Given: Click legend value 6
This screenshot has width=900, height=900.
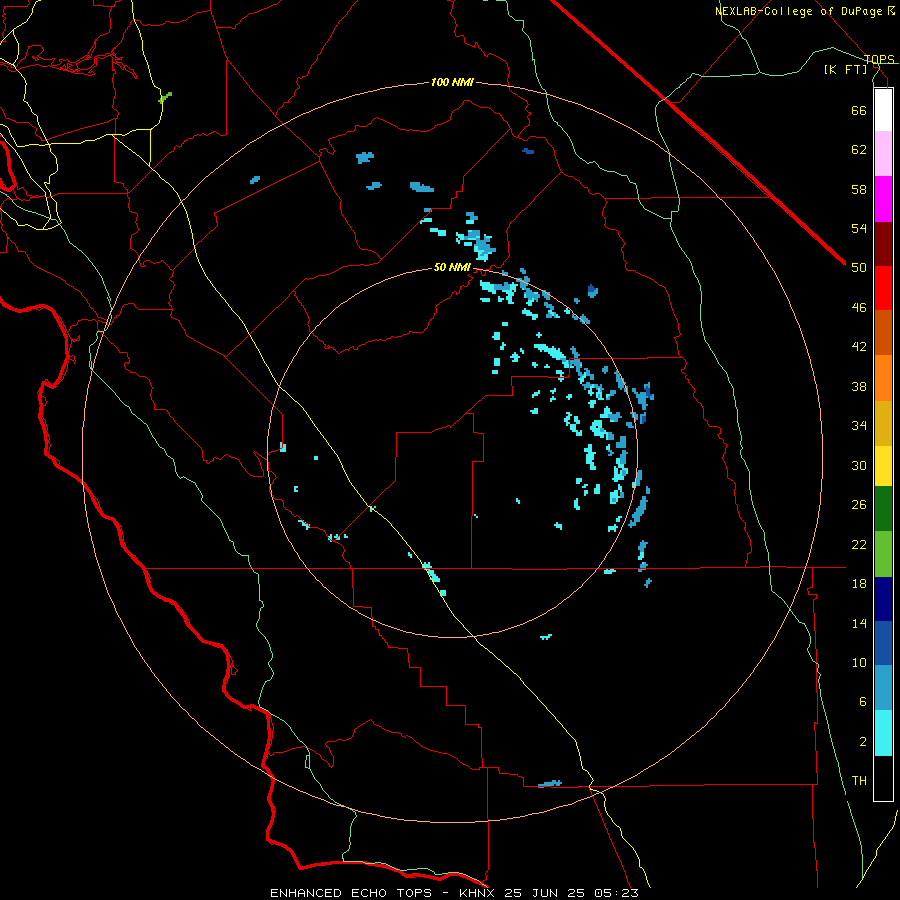Looking at the screenshot, I should click(863, 702).
